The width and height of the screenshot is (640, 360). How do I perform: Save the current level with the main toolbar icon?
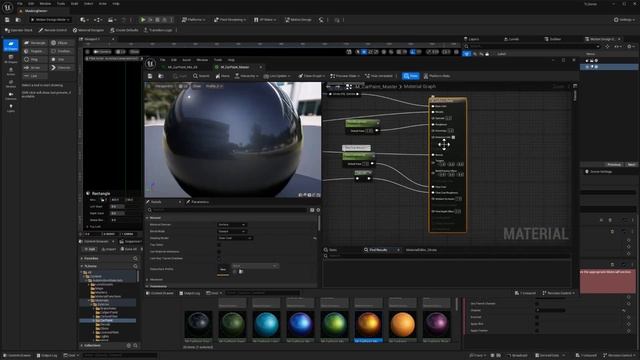point(7,20)
